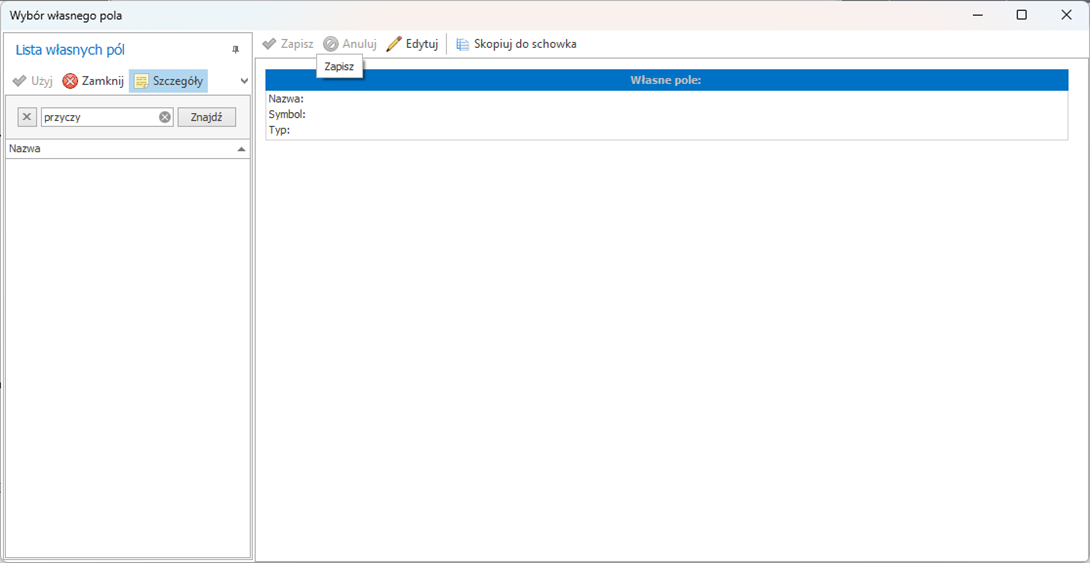Screen dimensions: 1090x563
Task: Click the Nazwa column header label
Action: click(25, 149)
